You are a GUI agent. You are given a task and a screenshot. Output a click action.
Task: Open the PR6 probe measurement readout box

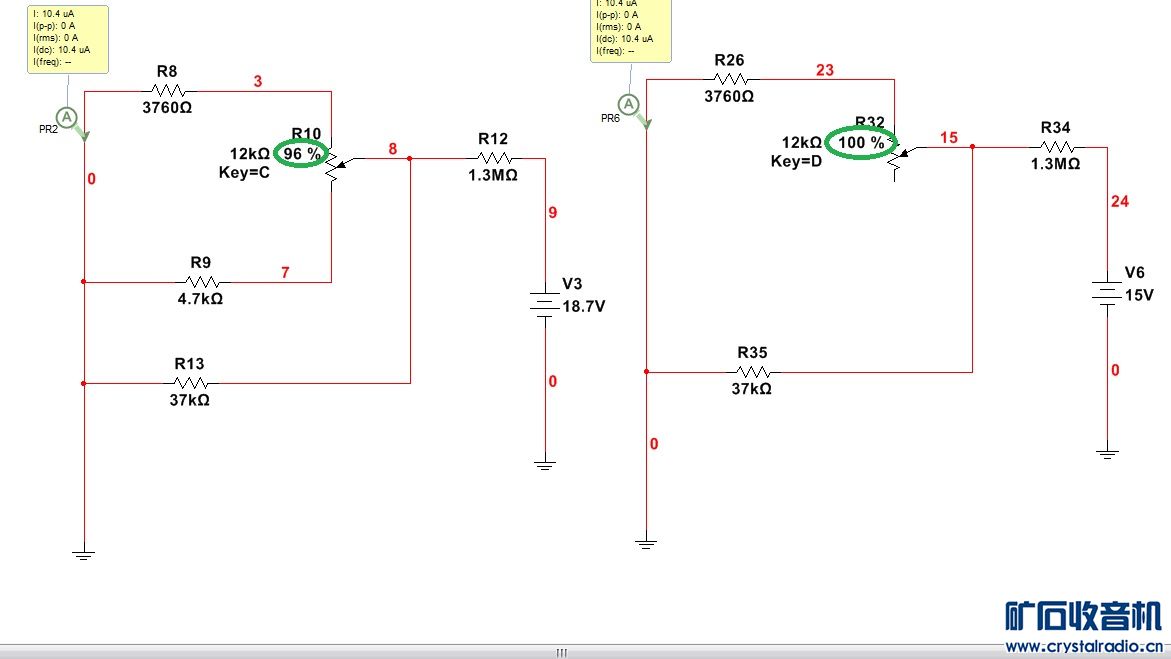click(x=631, y=30)
